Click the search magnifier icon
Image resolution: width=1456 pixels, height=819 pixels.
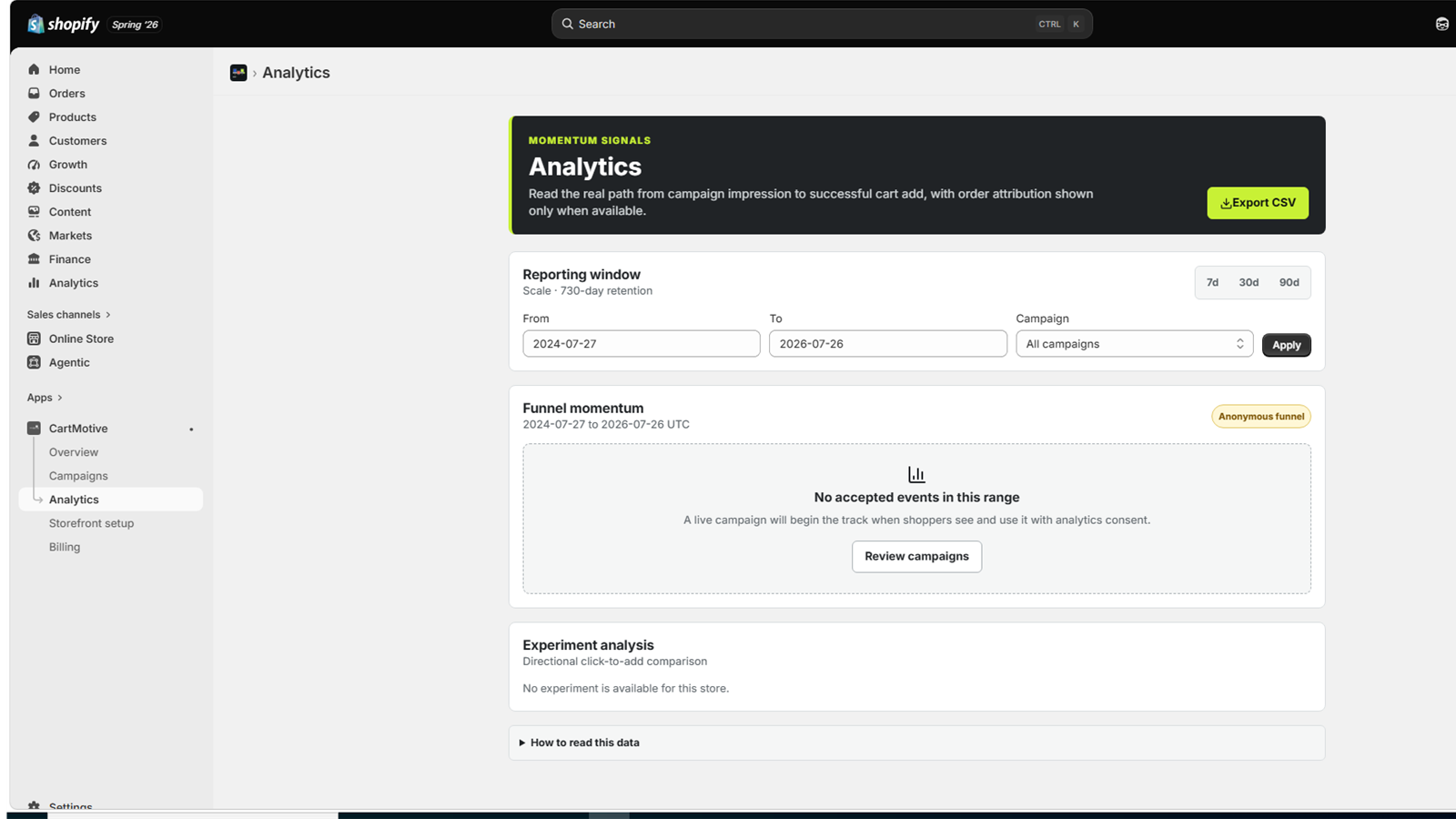[568, 24]
